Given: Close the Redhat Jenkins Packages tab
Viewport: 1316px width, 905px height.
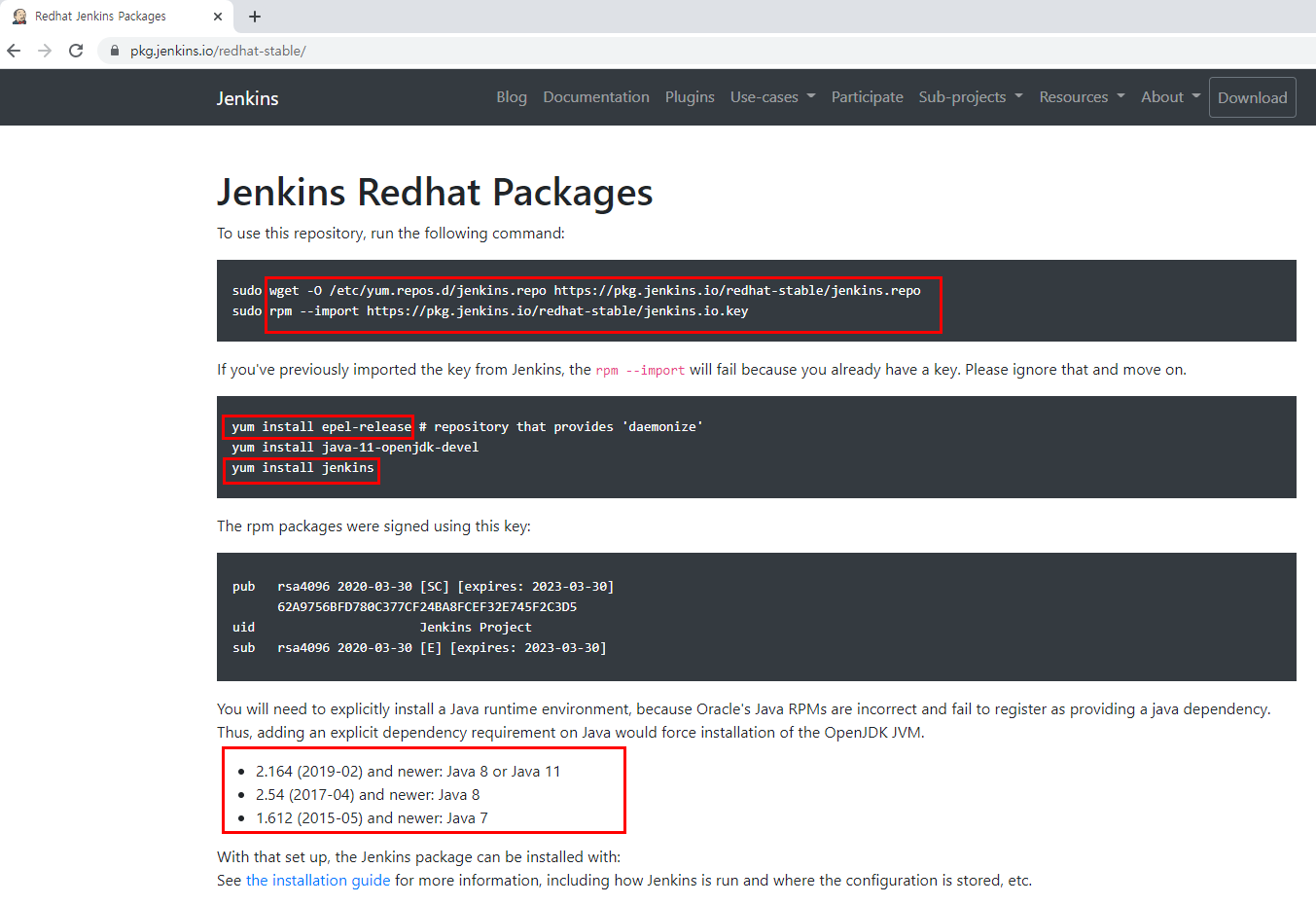Looking at the screenshot, I should tap(218, 17).
